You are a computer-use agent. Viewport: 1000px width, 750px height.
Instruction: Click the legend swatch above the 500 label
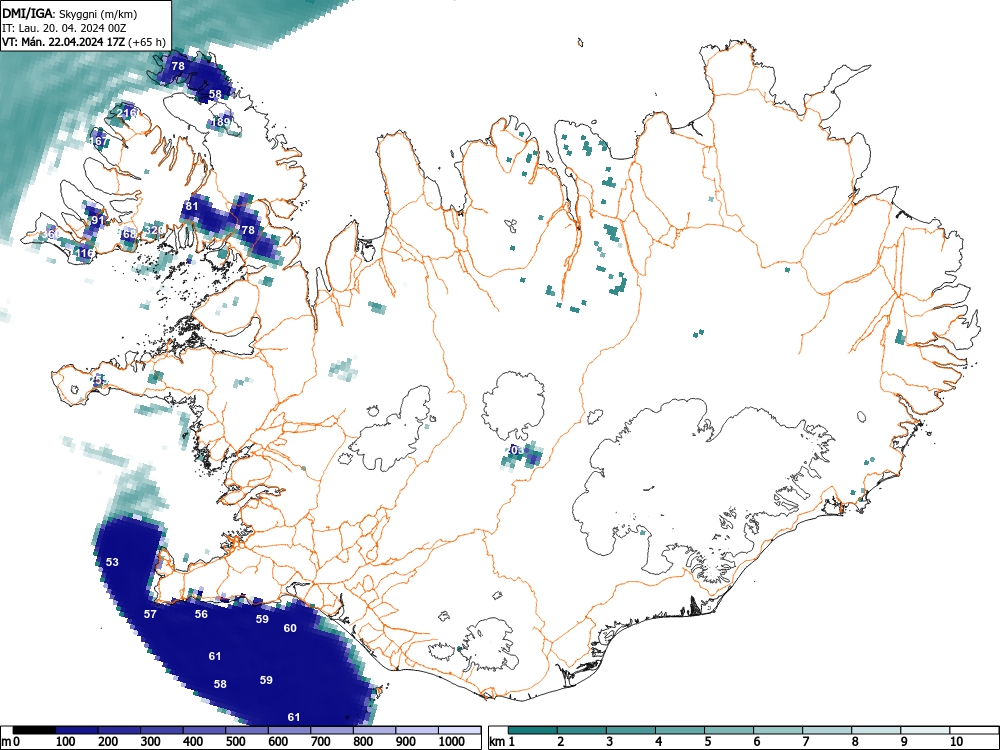[246, 730]
